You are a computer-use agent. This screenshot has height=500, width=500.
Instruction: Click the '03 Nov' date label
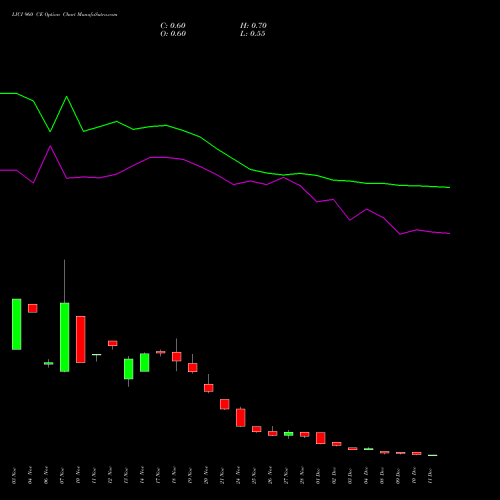coord(14,476)
